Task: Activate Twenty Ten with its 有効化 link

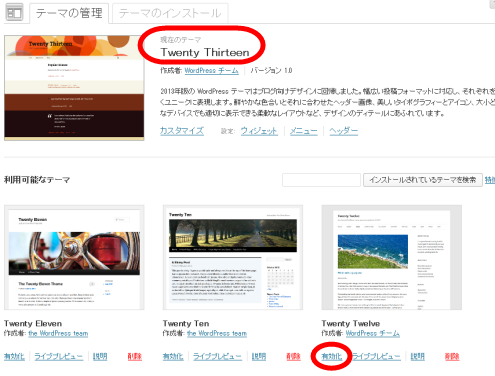Action: point(173,356)
